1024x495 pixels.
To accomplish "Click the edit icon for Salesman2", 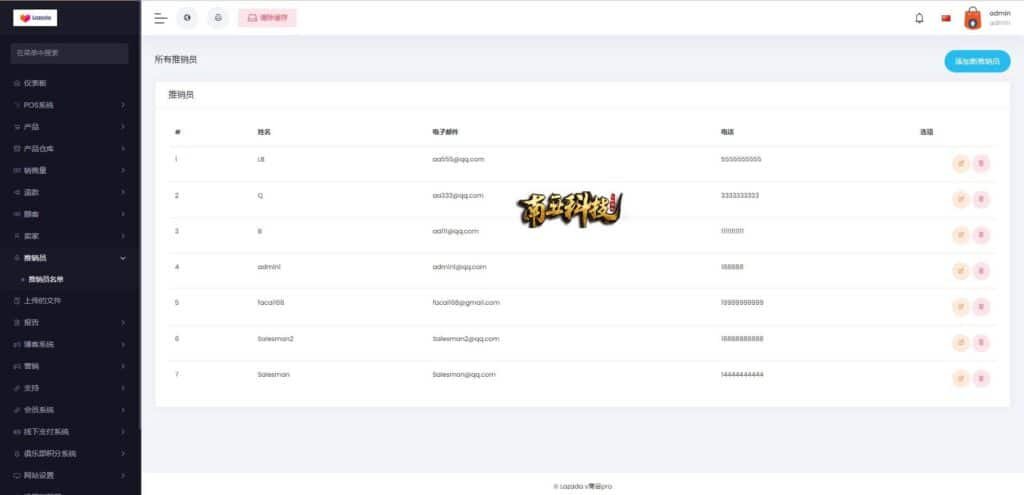I will coord(960,342).
